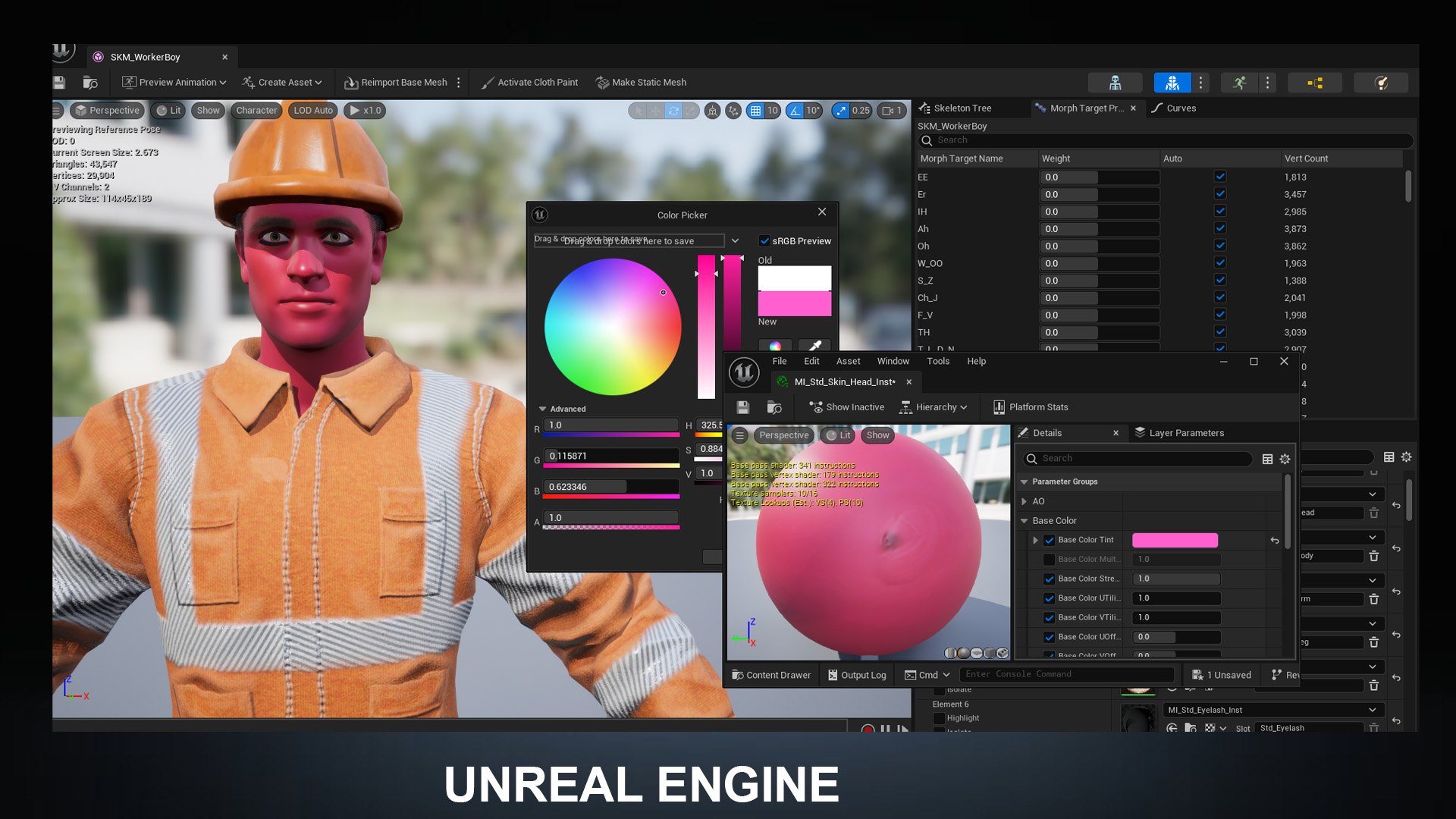This screenshot has height=819, width=1456.
Task: Open Tools menu in material editor
Action: pyautogui.click(x=938, y=362)
